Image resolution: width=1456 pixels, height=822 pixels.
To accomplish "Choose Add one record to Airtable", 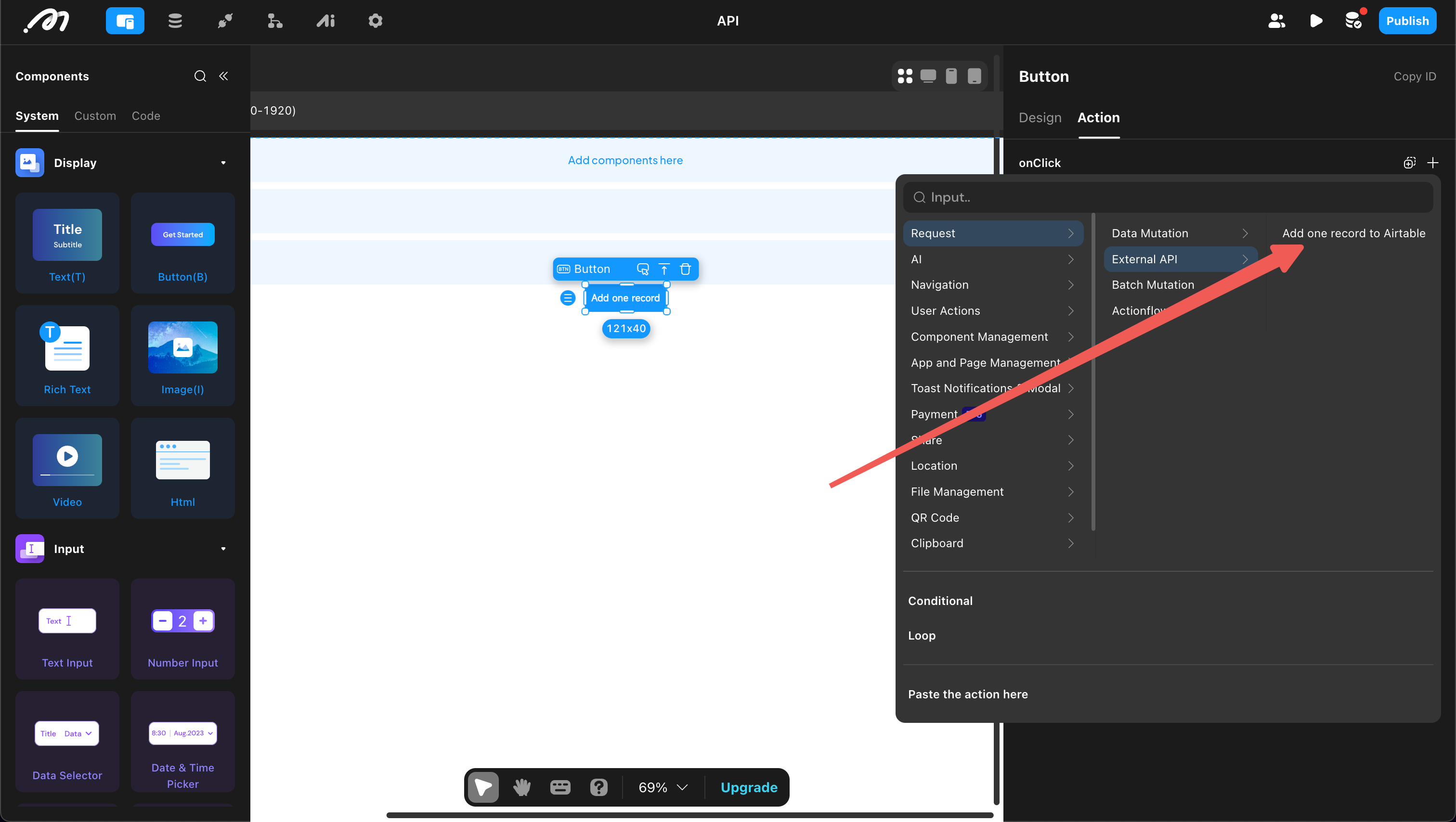I will click(x=1353, y=233).
